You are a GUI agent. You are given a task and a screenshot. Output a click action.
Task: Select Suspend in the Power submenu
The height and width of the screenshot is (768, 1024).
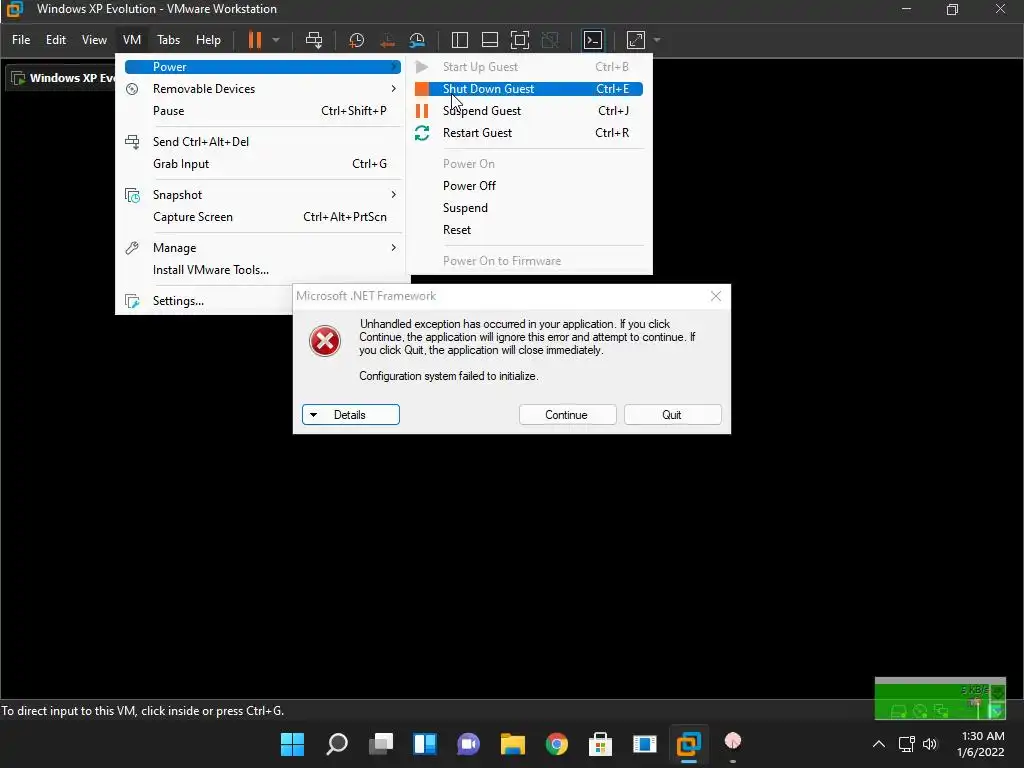(528, 208)
